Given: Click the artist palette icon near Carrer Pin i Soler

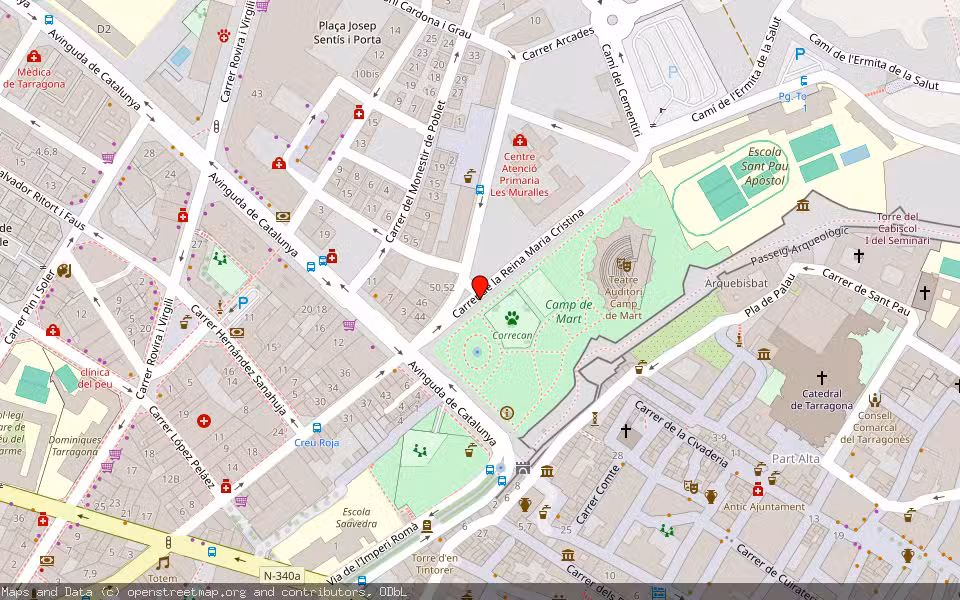Looking at the screenshot, I should pos(64,270).
